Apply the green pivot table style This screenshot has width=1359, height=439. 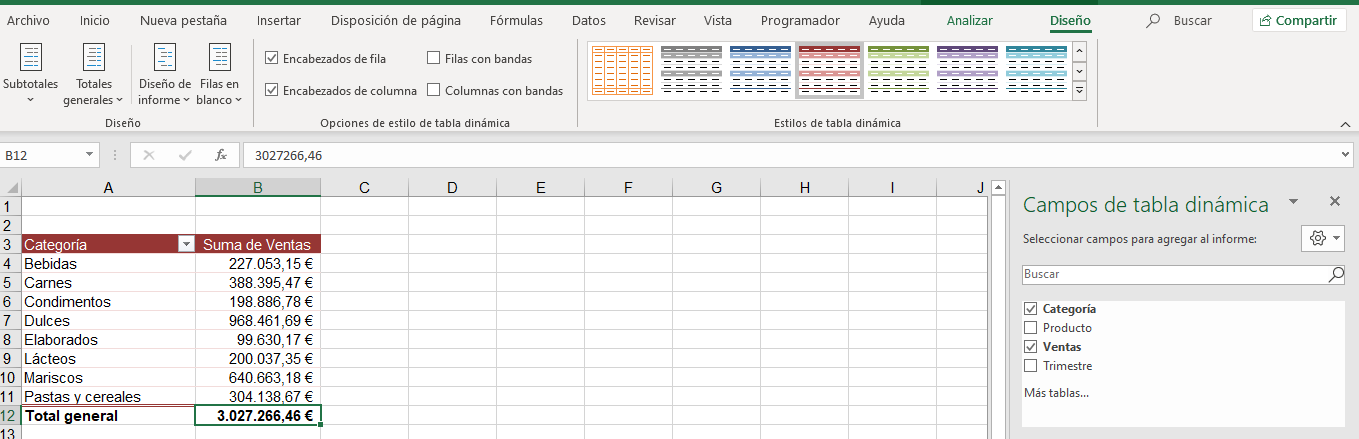click(x=897, y=70)
